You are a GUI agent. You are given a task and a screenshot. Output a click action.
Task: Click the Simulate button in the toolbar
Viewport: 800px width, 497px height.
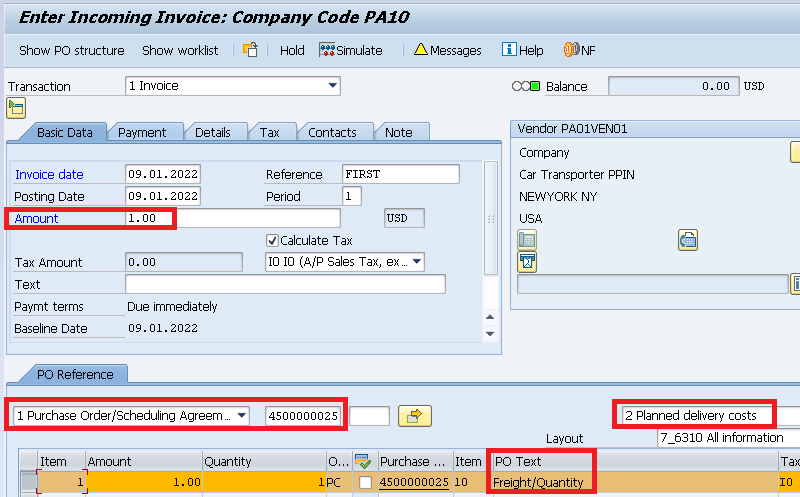tap(350, 50)
